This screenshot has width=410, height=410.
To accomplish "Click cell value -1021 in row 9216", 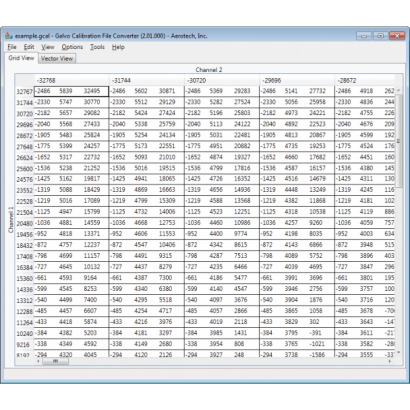I will 317,344.
